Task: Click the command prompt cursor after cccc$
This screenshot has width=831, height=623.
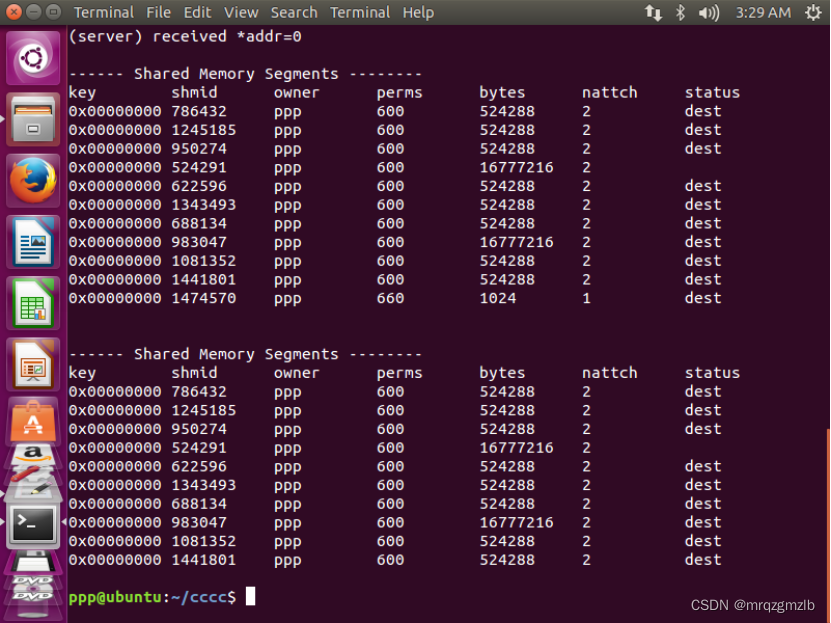Action: [251, 596]
